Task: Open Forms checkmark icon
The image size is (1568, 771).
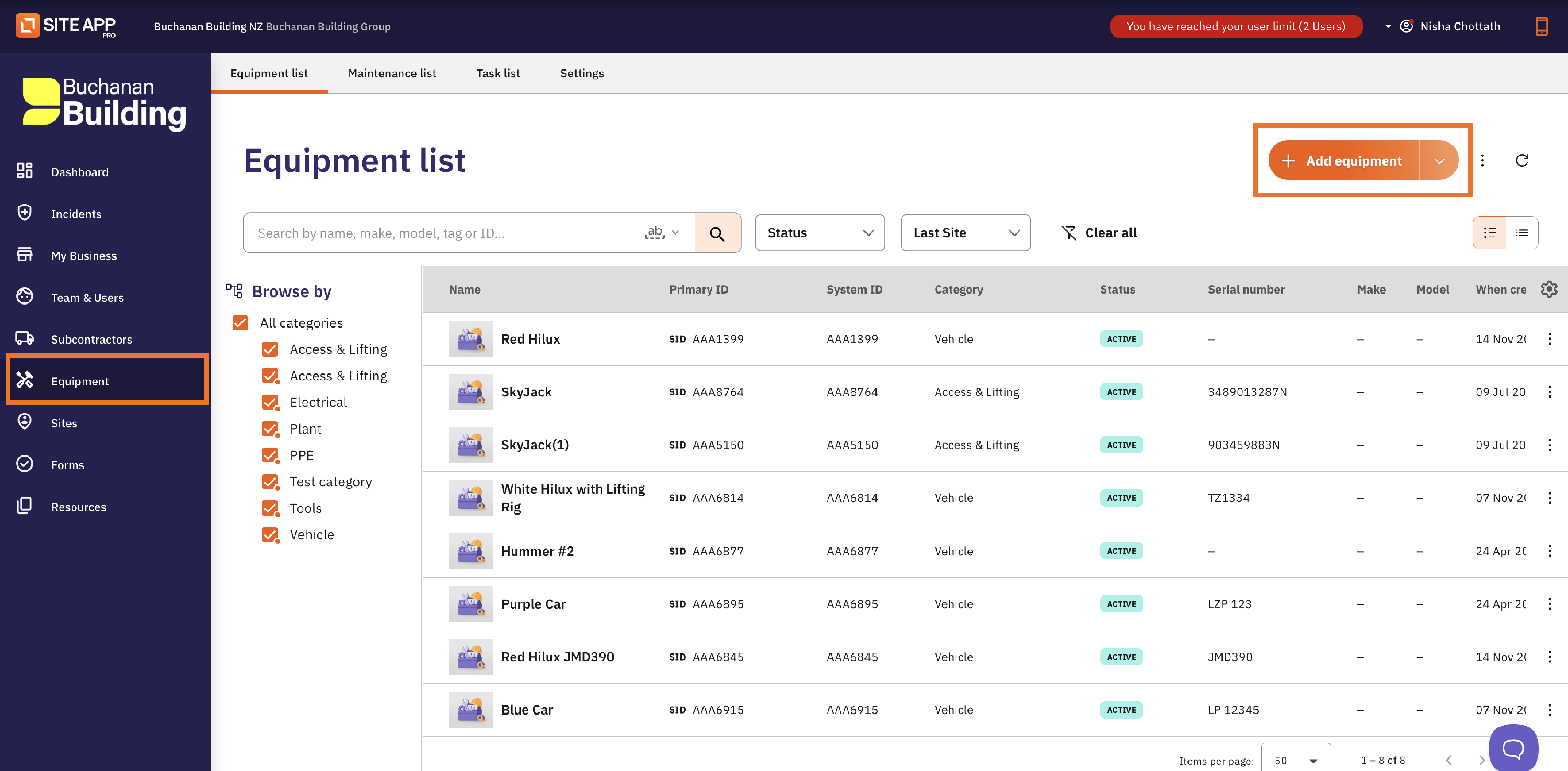Action: coord(25,464)
